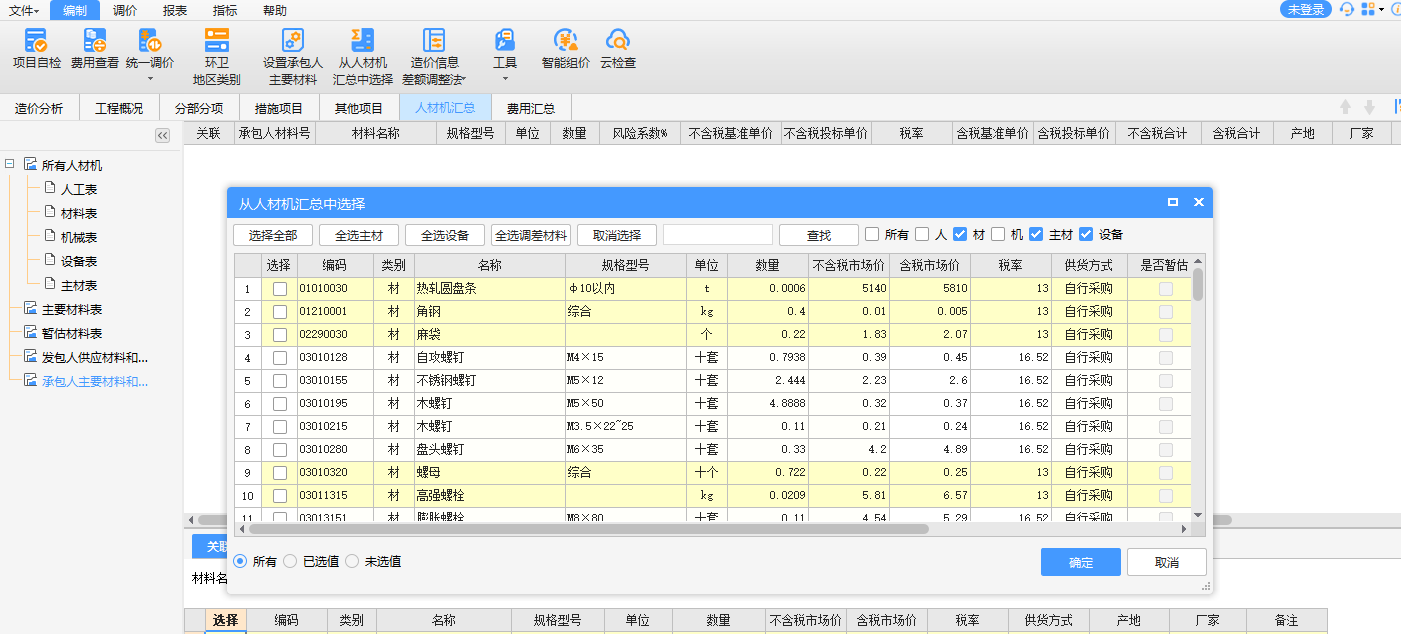Collapse the left tree panel with the double-arrow

[x=162, y=135]
